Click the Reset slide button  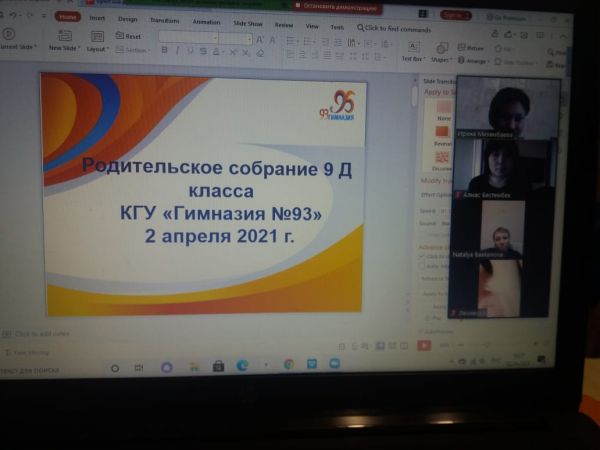tap(128, 35)
